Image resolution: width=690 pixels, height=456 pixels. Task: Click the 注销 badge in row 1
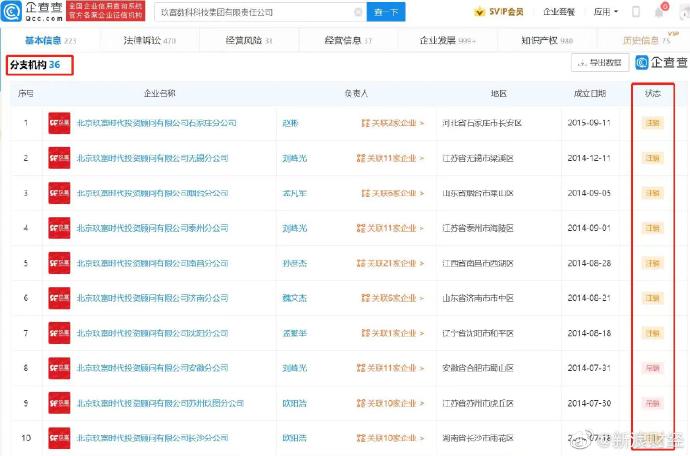click(653, 123)
